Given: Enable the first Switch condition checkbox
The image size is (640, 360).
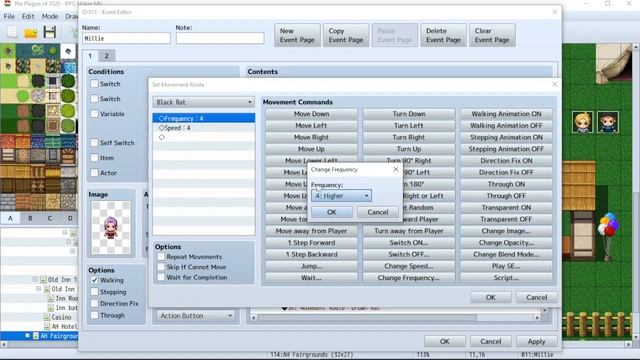Looking at the screenshot, I should (94, 84).
